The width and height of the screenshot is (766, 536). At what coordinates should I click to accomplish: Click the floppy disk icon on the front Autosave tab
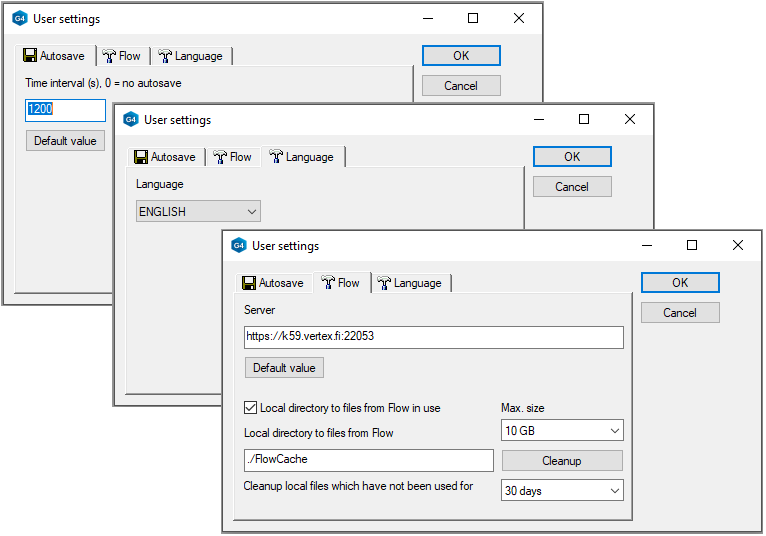[x=249, y=283]
